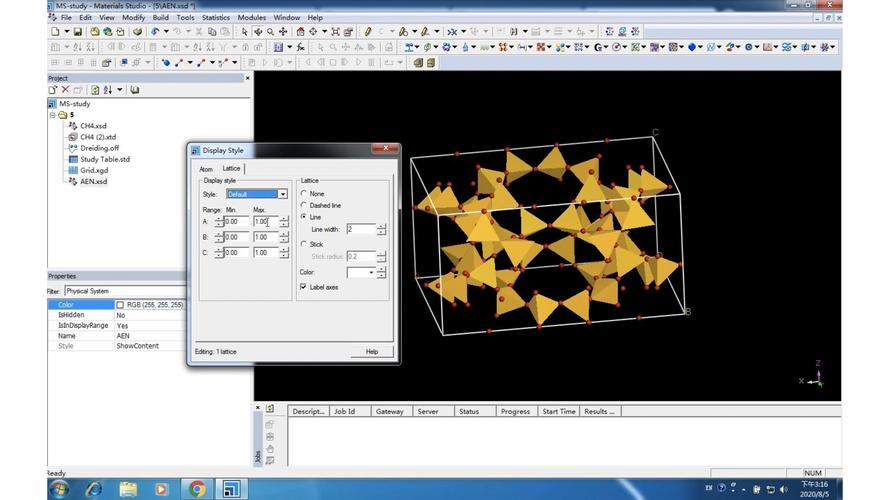Click the Color property swatch in Properties
889x500 pixels.
(x=121, y=305)
